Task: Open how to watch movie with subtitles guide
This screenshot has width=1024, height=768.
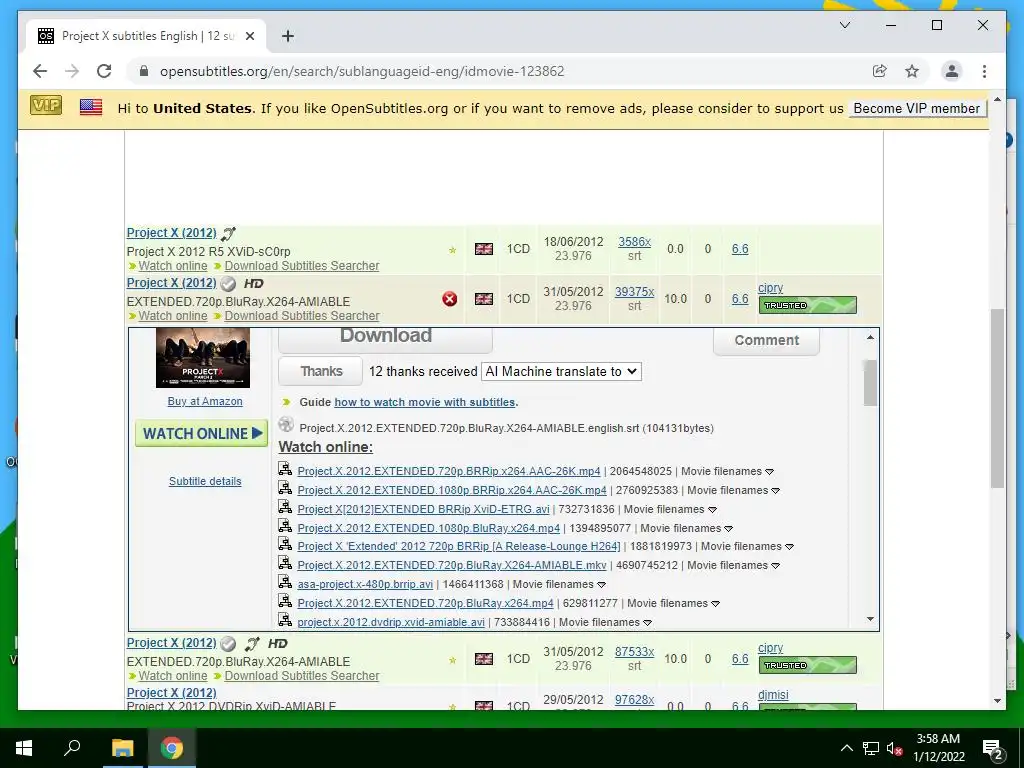Action: [x=425, y=402]
